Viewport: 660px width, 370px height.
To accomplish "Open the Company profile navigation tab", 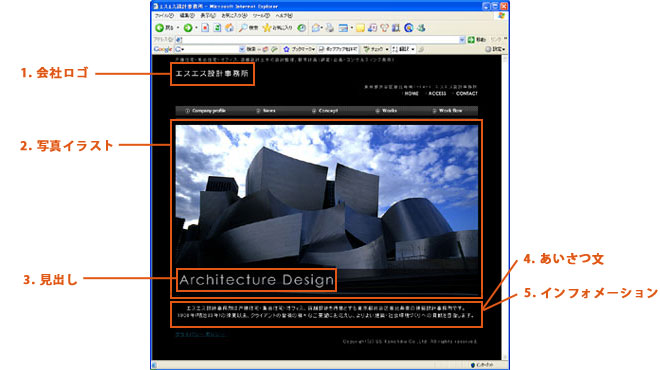I will pos(205,111).
